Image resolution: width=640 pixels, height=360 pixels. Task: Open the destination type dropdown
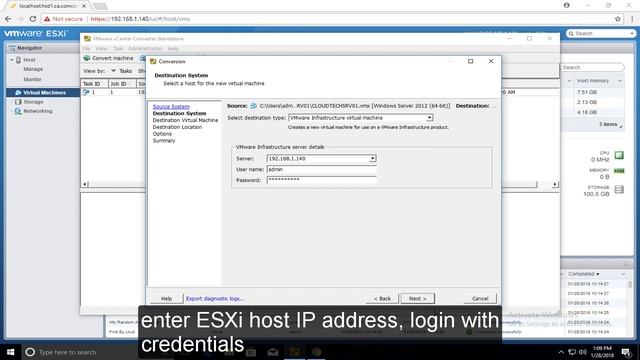[429, 118]
